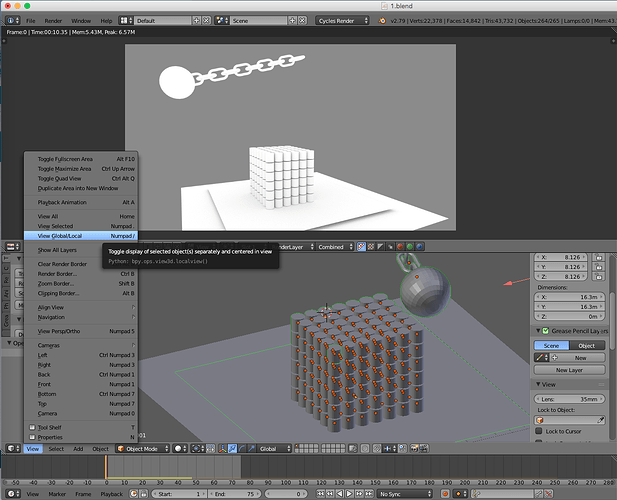Toggle the Properties checkbox in View menu
The height and width of the screenshot is (500, 617).
(x=32, y=437)
